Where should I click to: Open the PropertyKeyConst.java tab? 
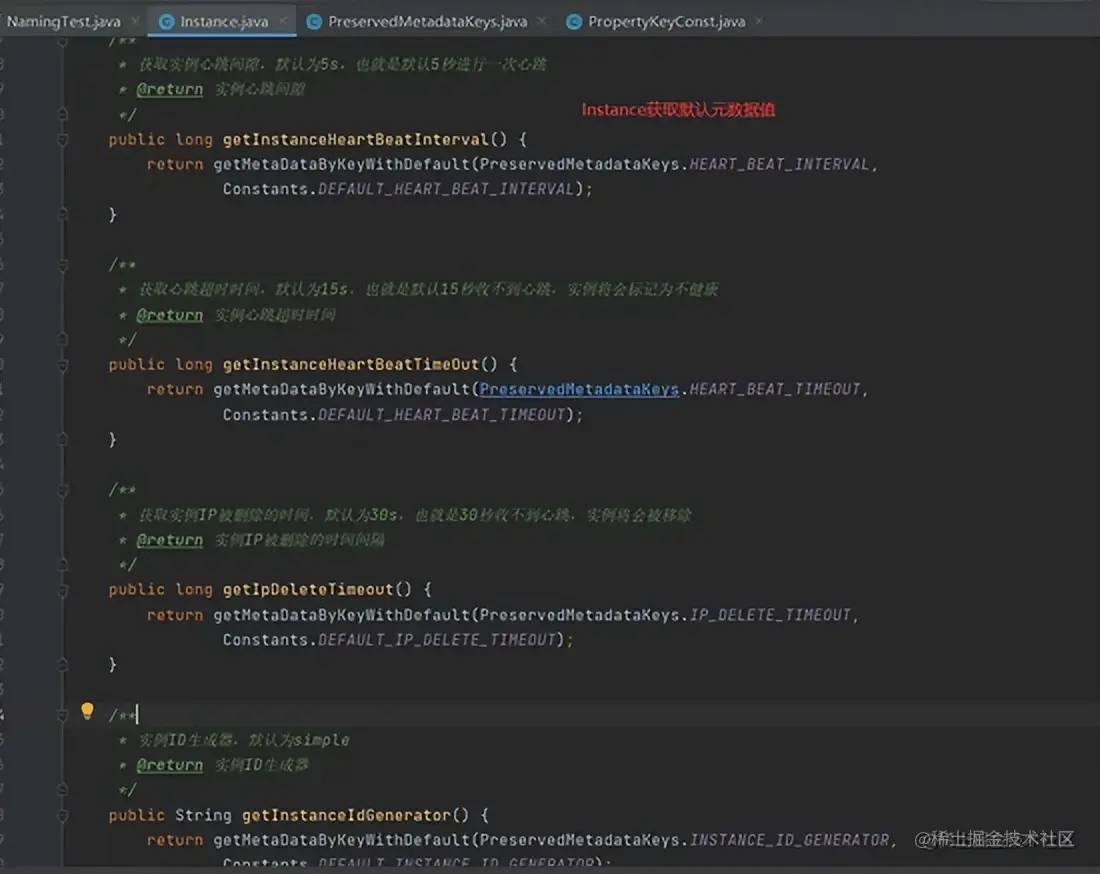tap(666, 22)
